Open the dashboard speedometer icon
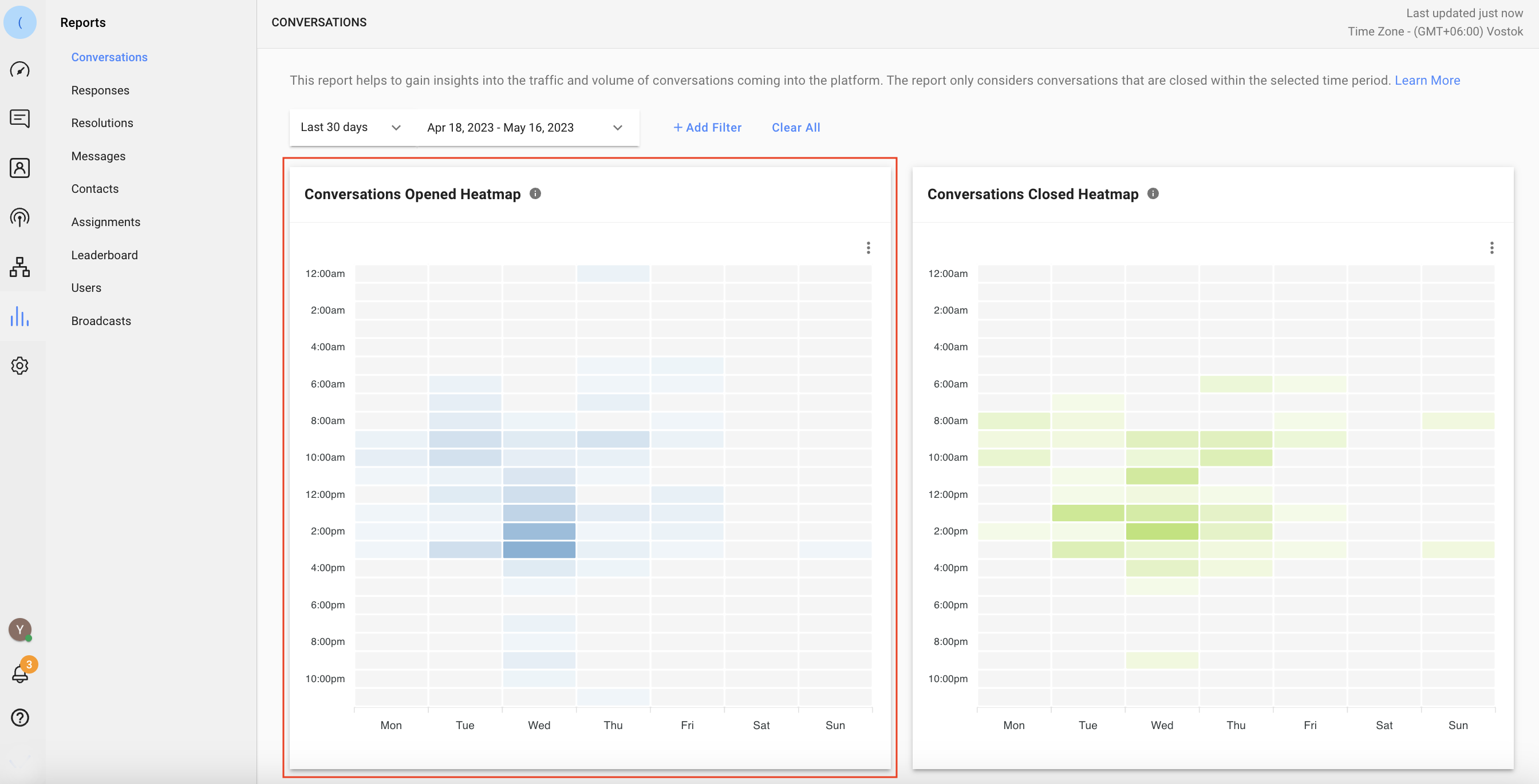The width and height of the screenshot is (1539, 784). coord(19,70)
